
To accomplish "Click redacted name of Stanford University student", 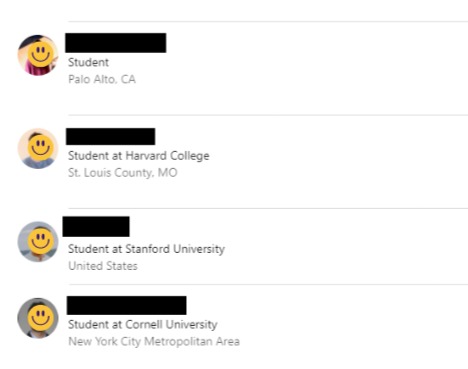I will (x=96, y=227).
